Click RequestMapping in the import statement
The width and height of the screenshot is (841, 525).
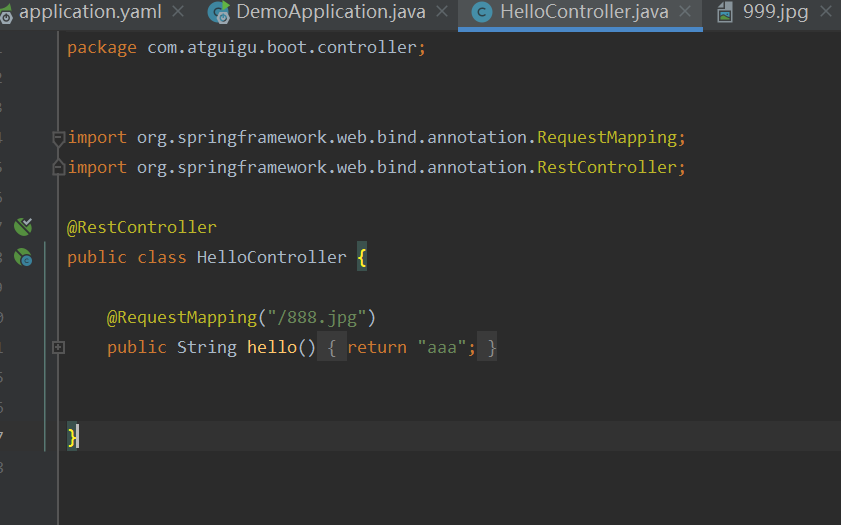pyautogui.click(x=607, y=138)
